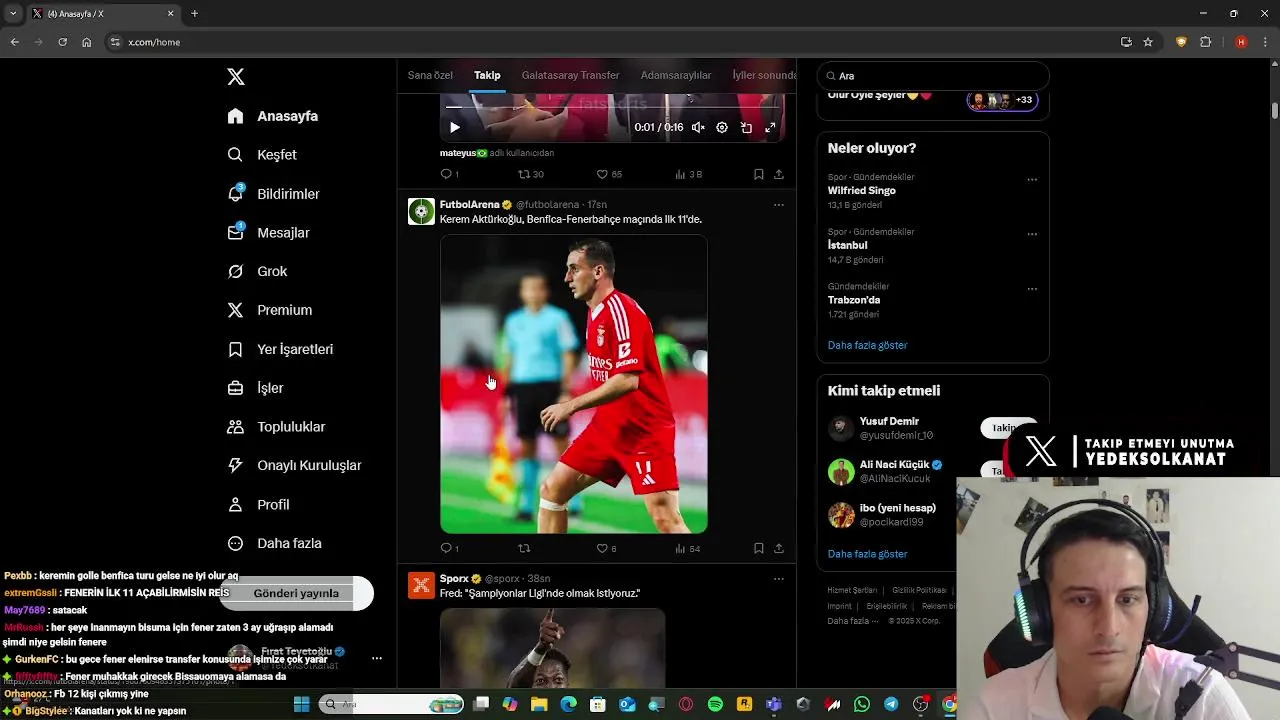Viewport: 1280px width, 720px height.
Task: Open FutbolArena post options menu
Action: (x=778, y=205)
